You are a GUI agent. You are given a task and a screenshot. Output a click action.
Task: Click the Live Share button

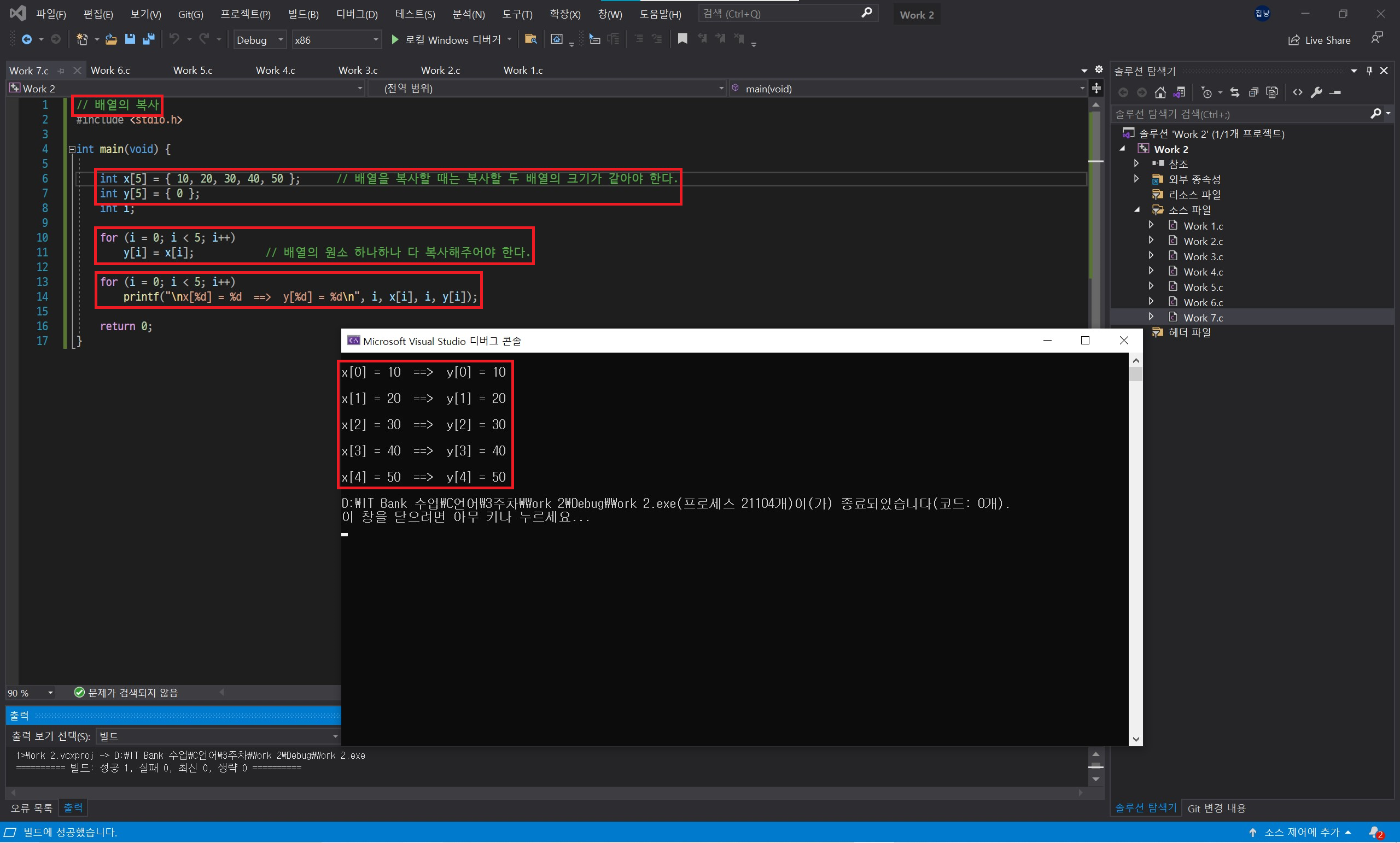tap(1319, 40)
